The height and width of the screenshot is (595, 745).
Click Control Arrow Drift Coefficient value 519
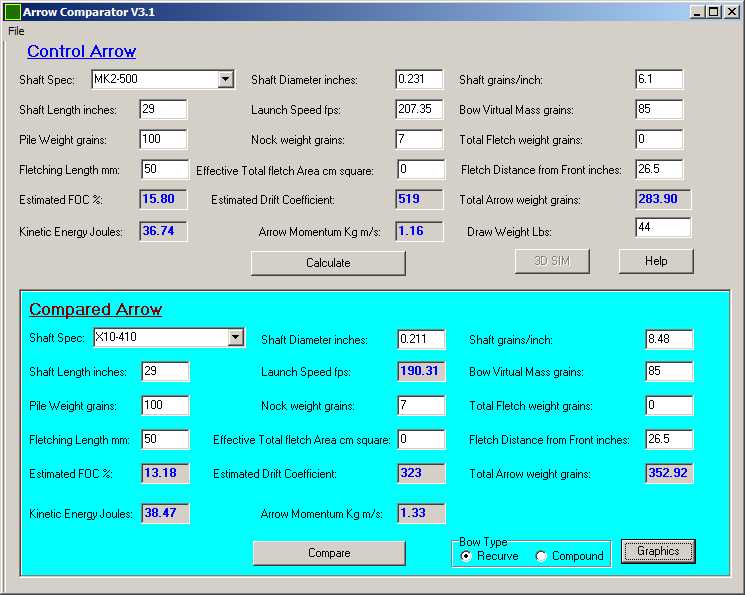419,199
